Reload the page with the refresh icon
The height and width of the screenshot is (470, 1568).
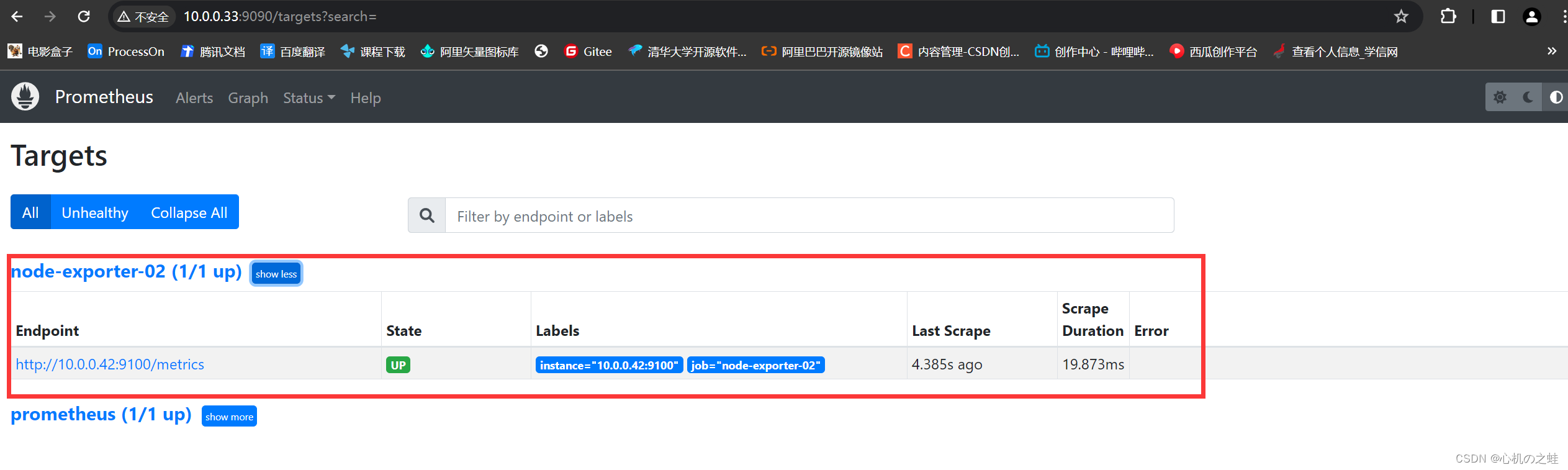tap(84, 17)
